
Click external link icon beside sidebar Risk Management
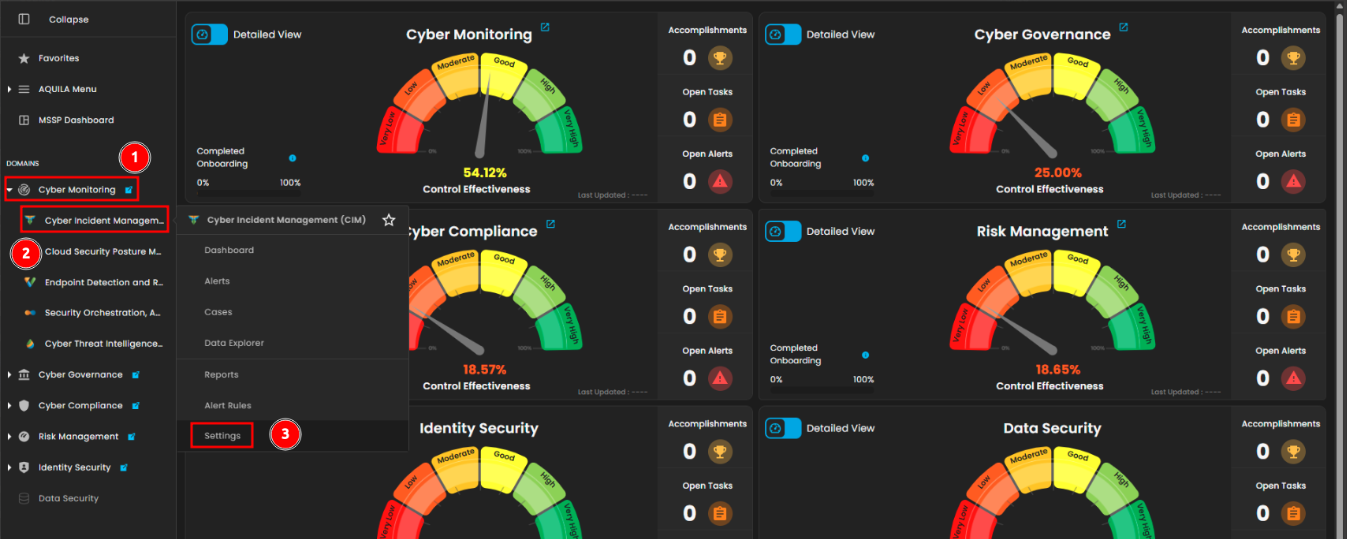pos(130,437)
